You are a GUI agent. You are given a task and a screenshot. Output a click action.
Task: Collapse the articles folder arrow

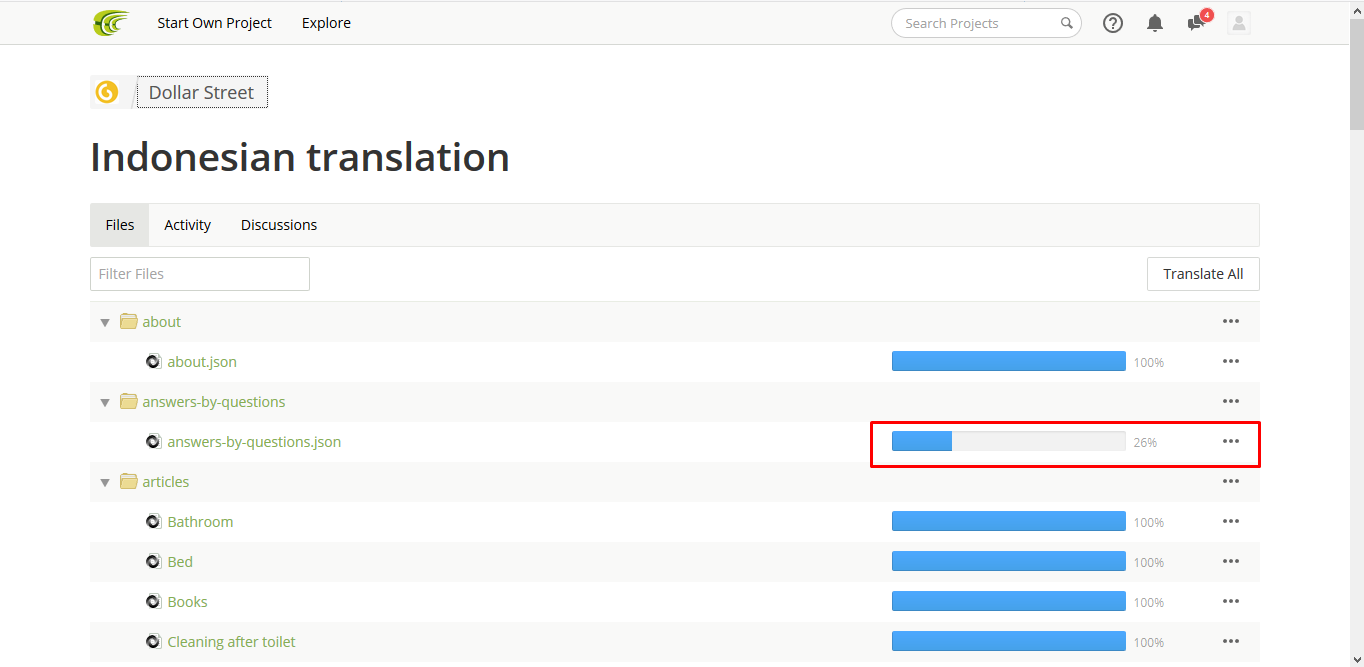click(x=104, y=482)
